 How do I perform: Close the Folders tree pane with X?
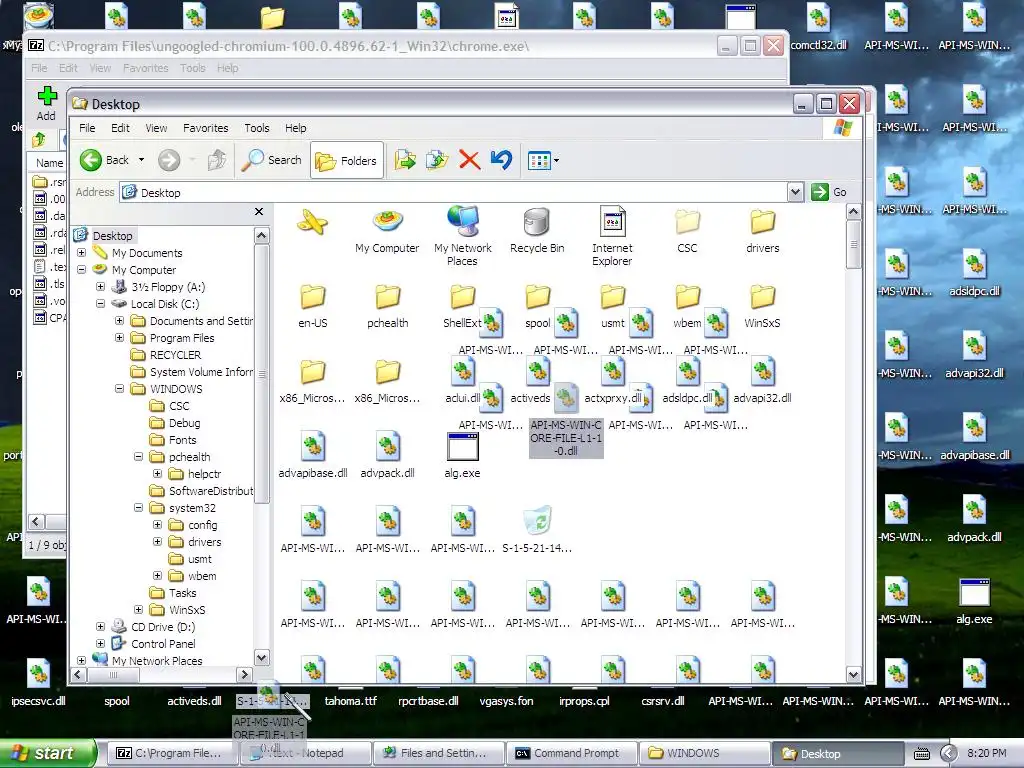click(259, 212)
